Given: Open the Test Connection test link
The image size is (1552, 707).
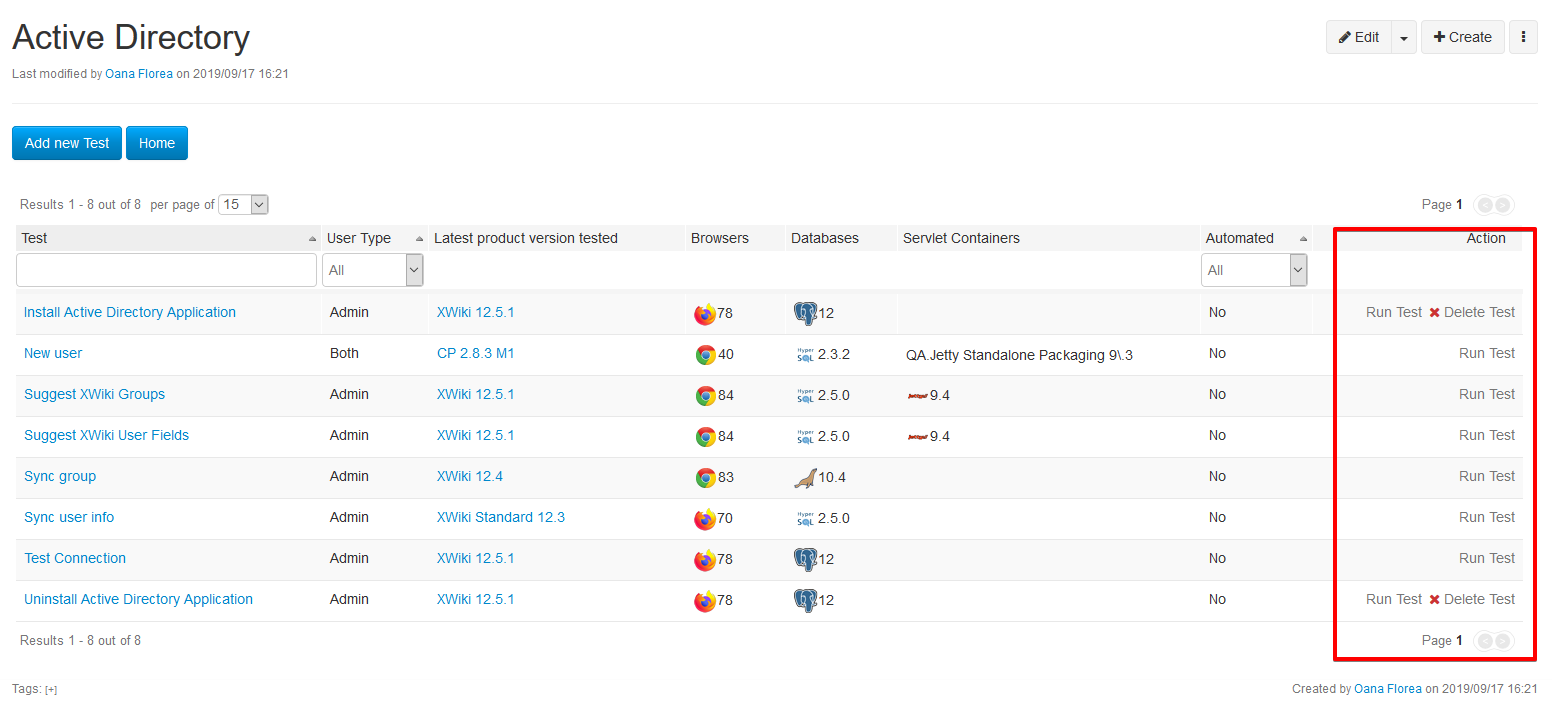Looking at the screenshot, I should (75, 558).
